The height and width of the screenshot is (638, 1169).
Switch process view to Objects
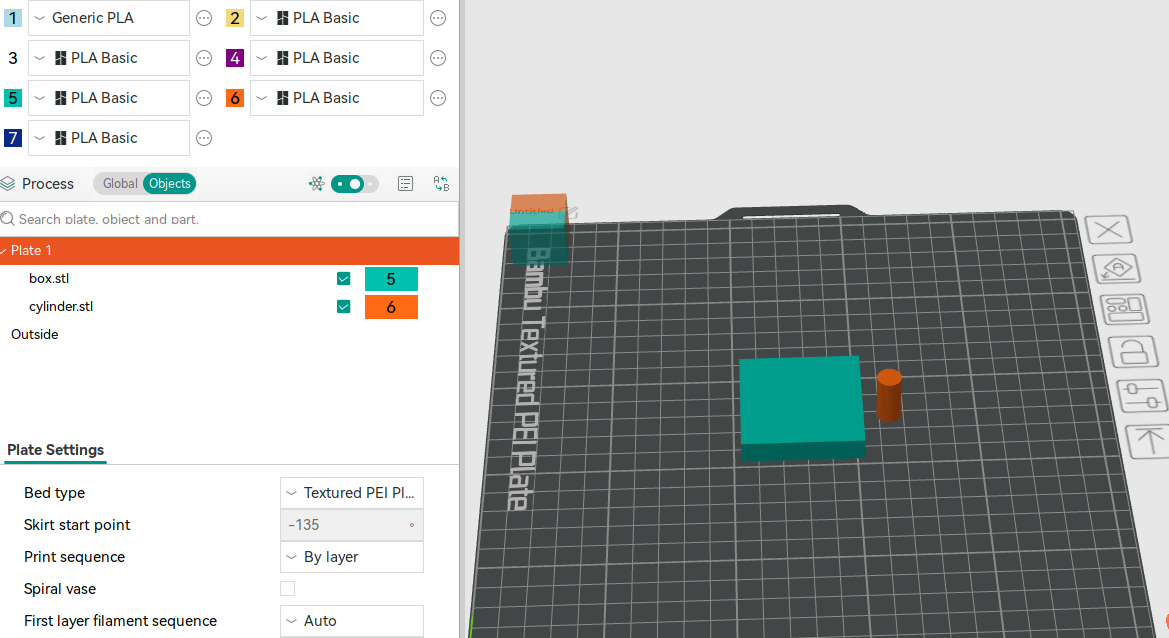(169, 183)
